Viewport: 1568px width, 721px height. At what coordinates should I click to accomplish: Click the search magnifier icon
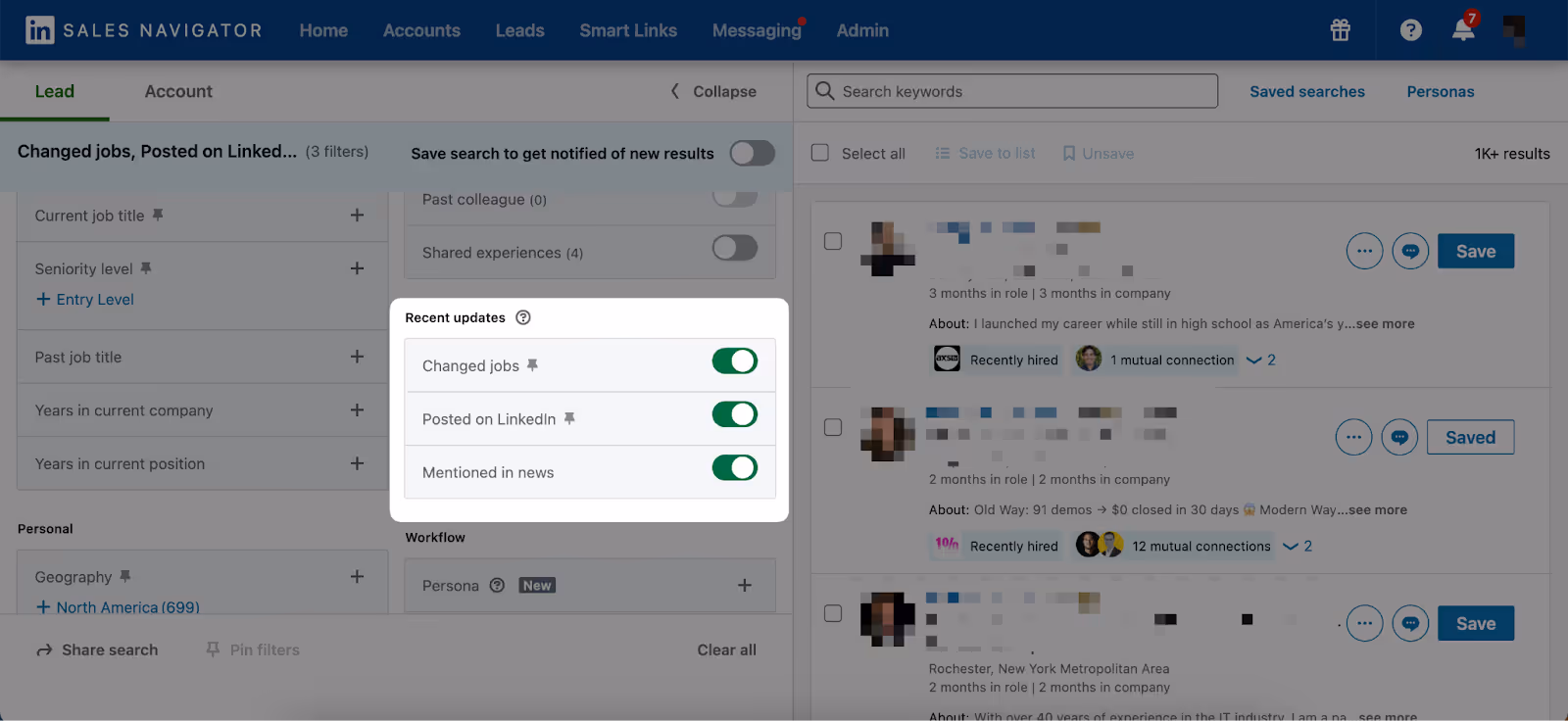(x=825, y=91)
